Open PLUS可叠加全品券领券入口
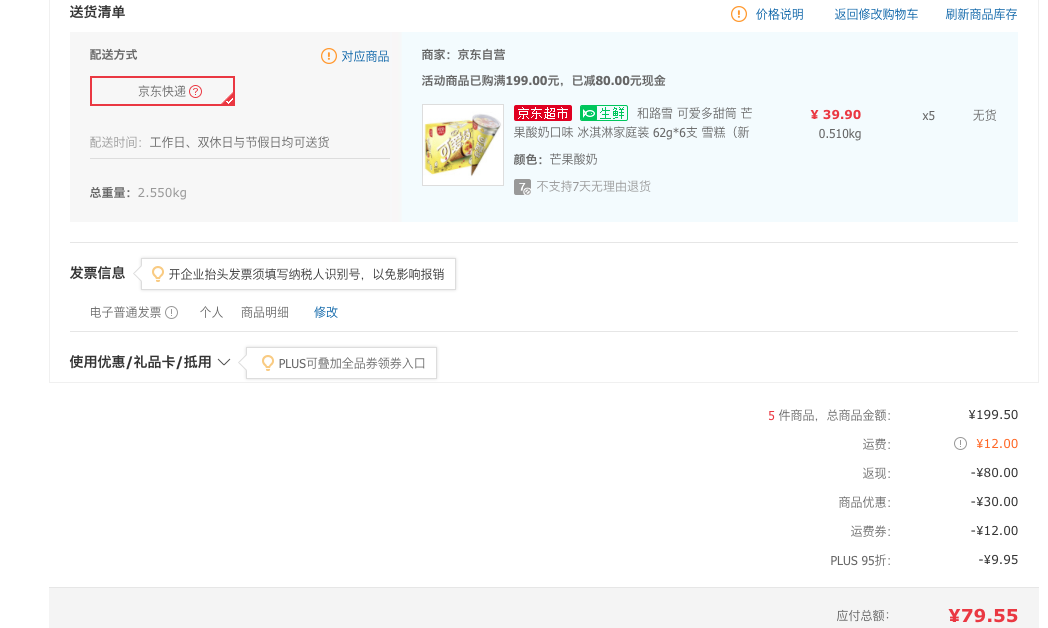Viewport: 1048px width, 628px height. pos(352,363)
